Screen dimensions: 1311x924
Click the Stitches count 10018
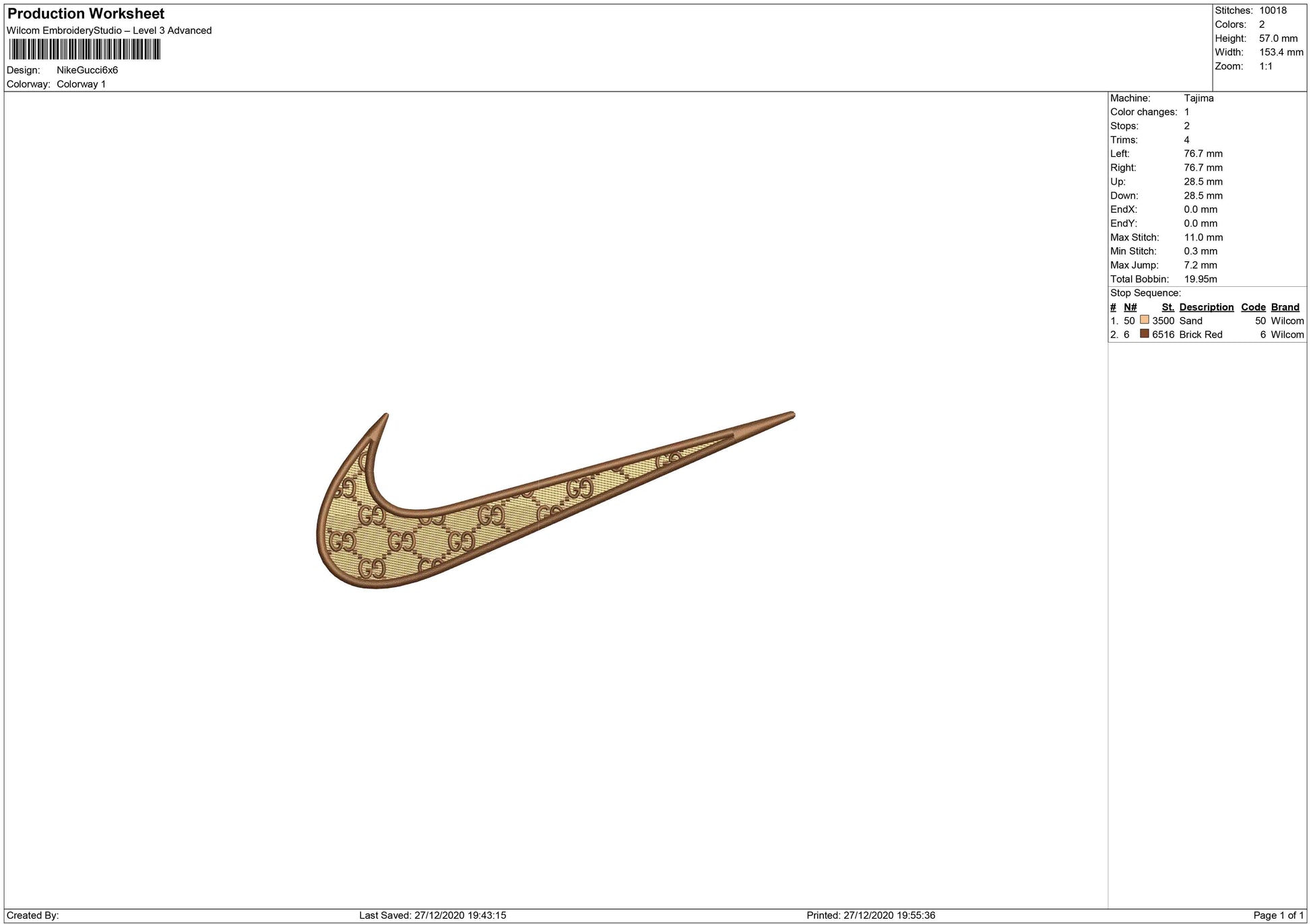pyautogui.click(x=1273, y=10)
